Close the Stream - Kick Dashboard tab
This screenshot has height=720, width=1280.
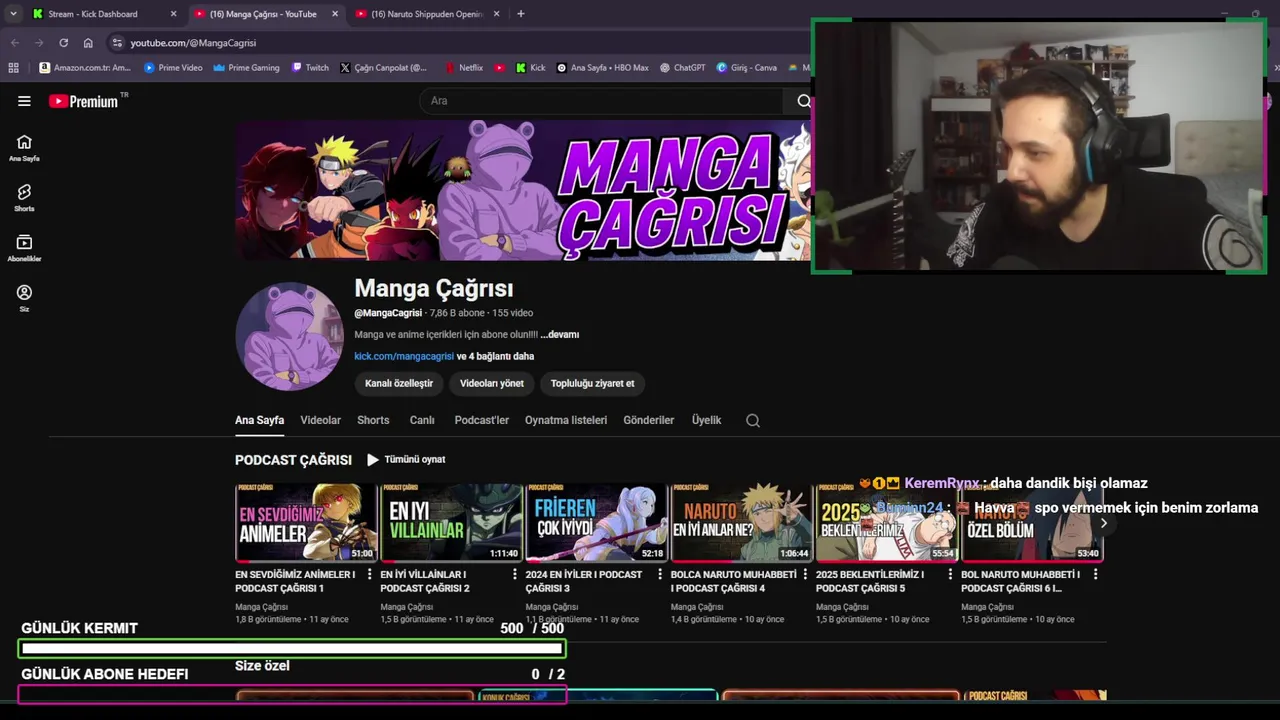pos(173,14)
